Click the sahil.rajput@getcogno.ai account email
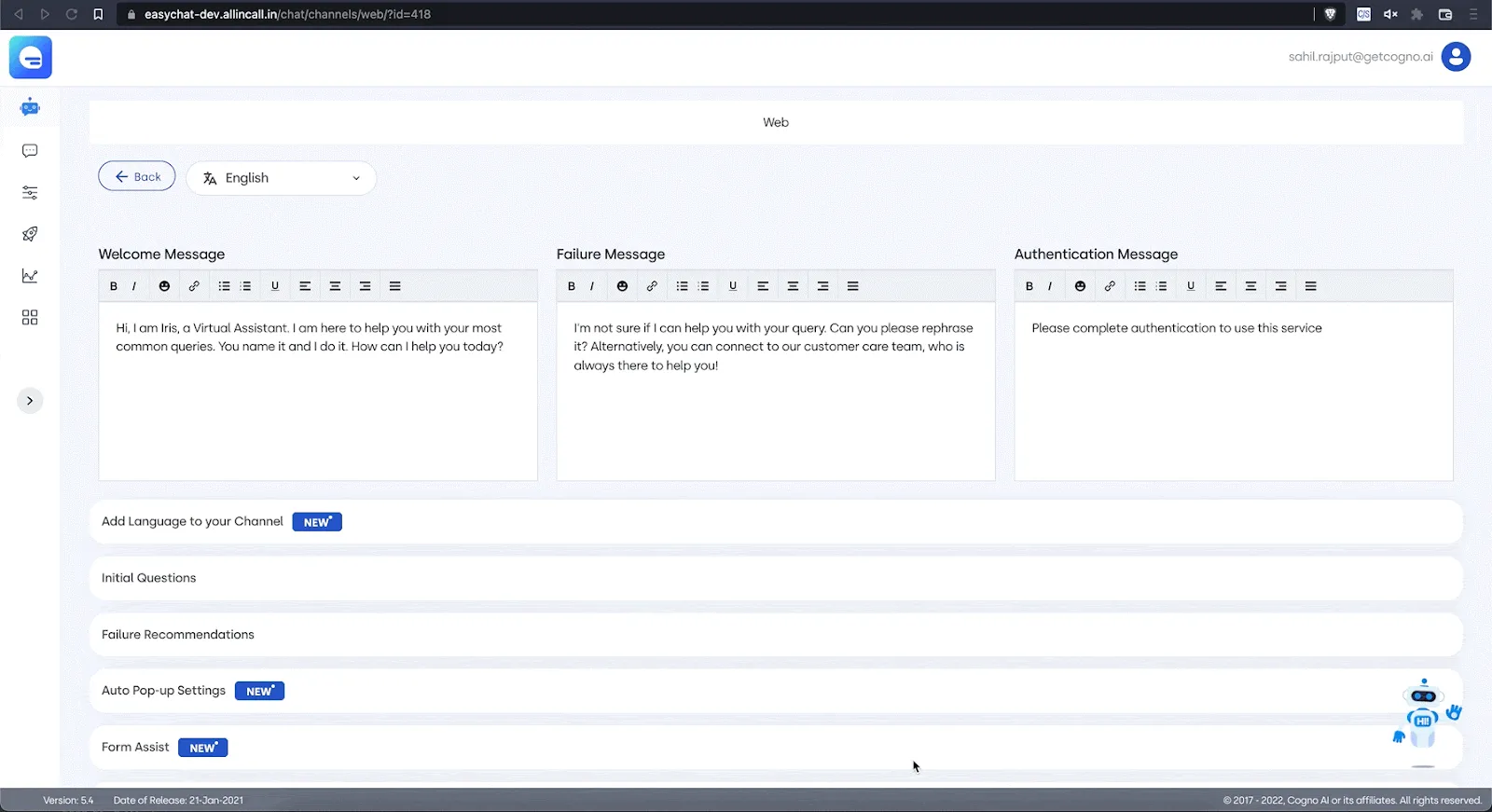 tap(1361, 57)
